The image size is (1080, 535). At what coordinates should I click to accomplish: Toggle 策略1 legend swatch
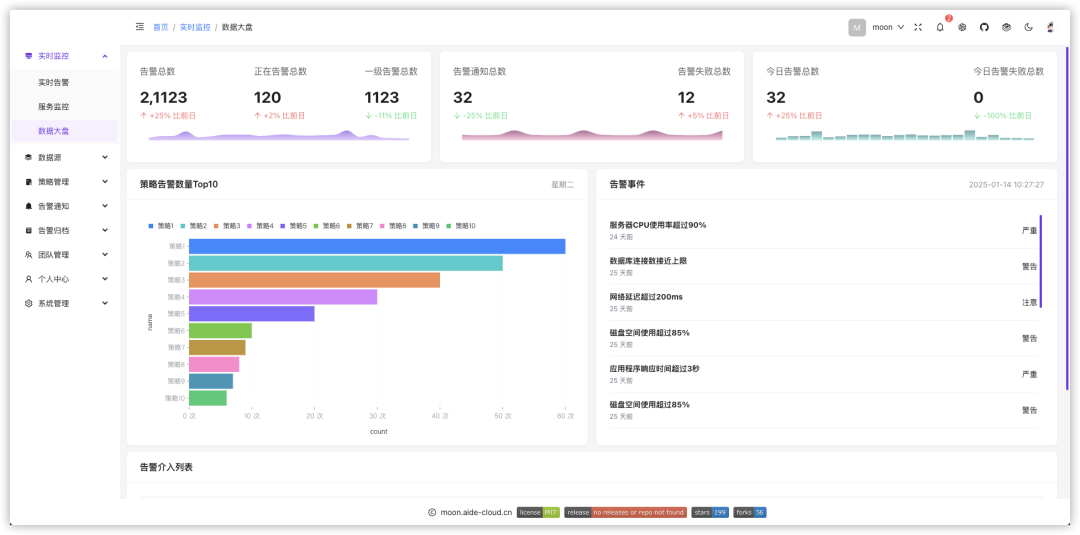tap(151, 226)
